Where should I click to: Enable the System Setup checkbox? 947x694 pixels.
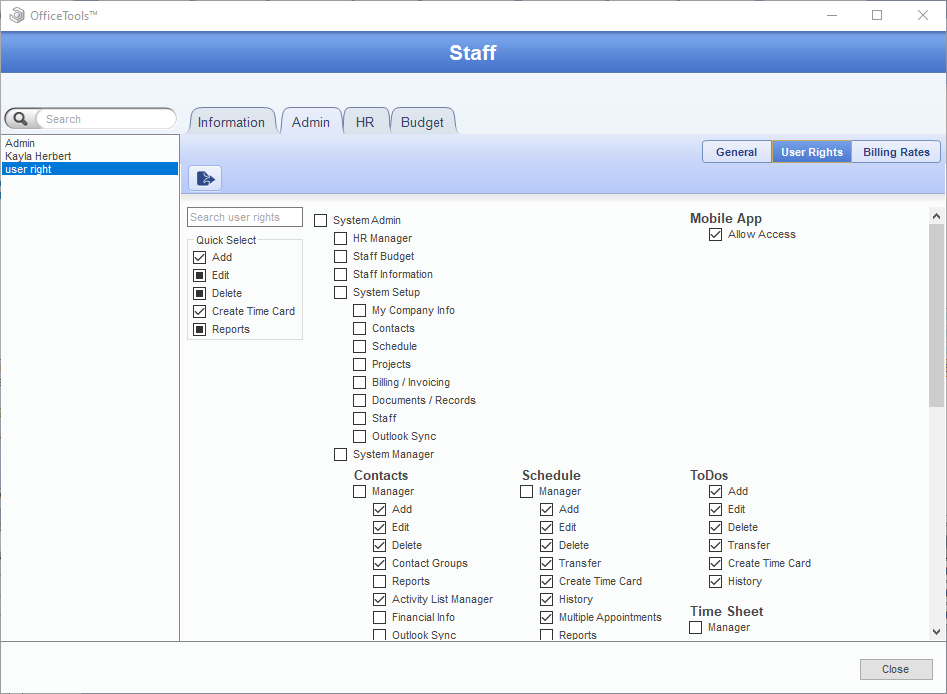point(341,292)
